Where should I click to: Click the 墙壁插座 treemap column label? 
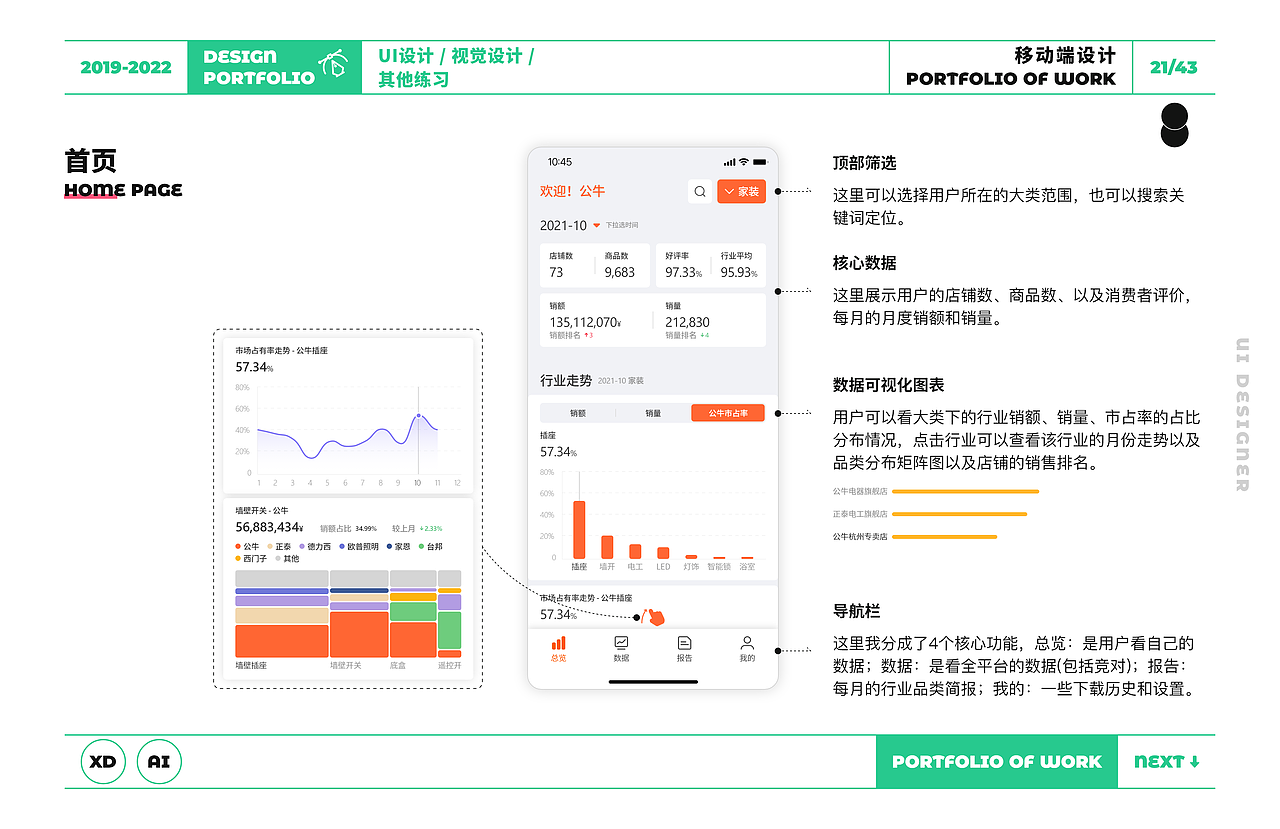[x=251, y=665]
